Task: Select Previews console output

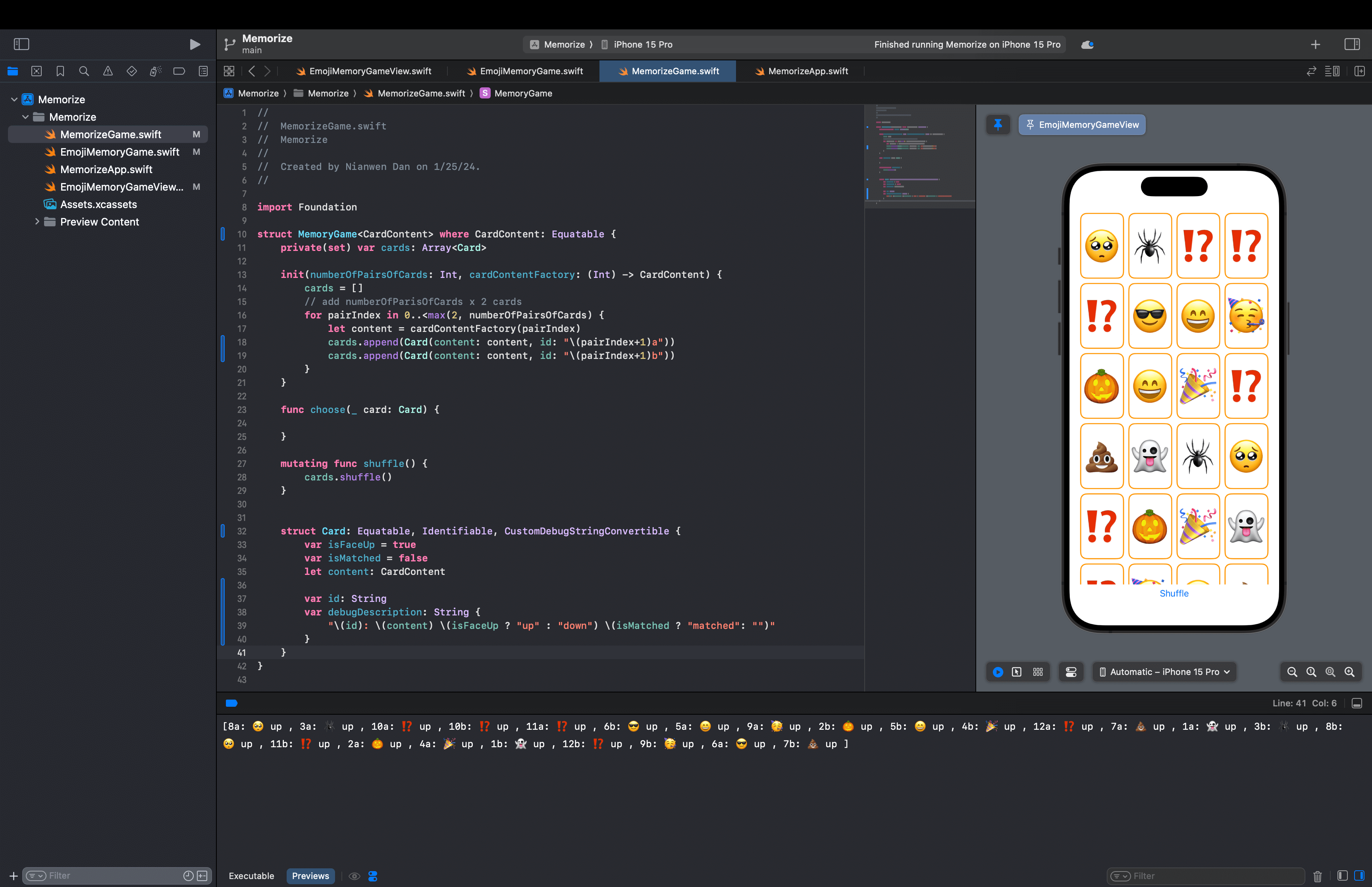Action: click(310, 875)
